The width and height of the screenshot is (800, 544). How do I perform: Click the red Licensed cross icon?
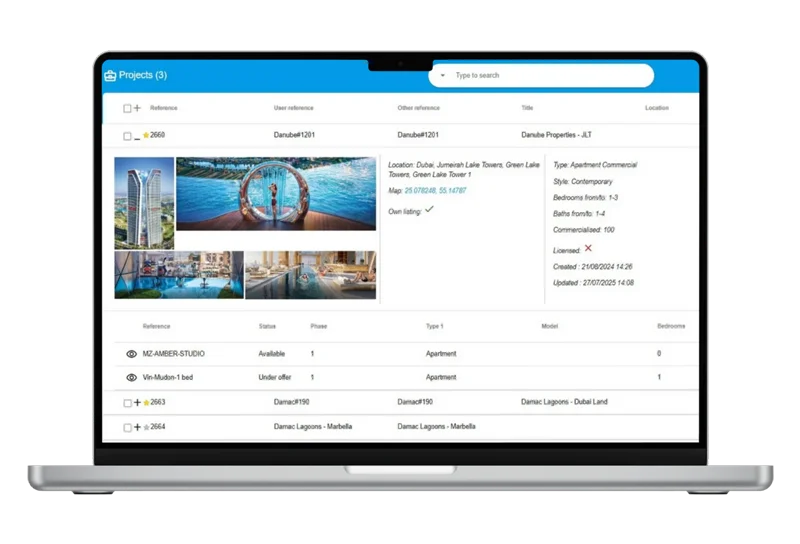click(588, 248)
